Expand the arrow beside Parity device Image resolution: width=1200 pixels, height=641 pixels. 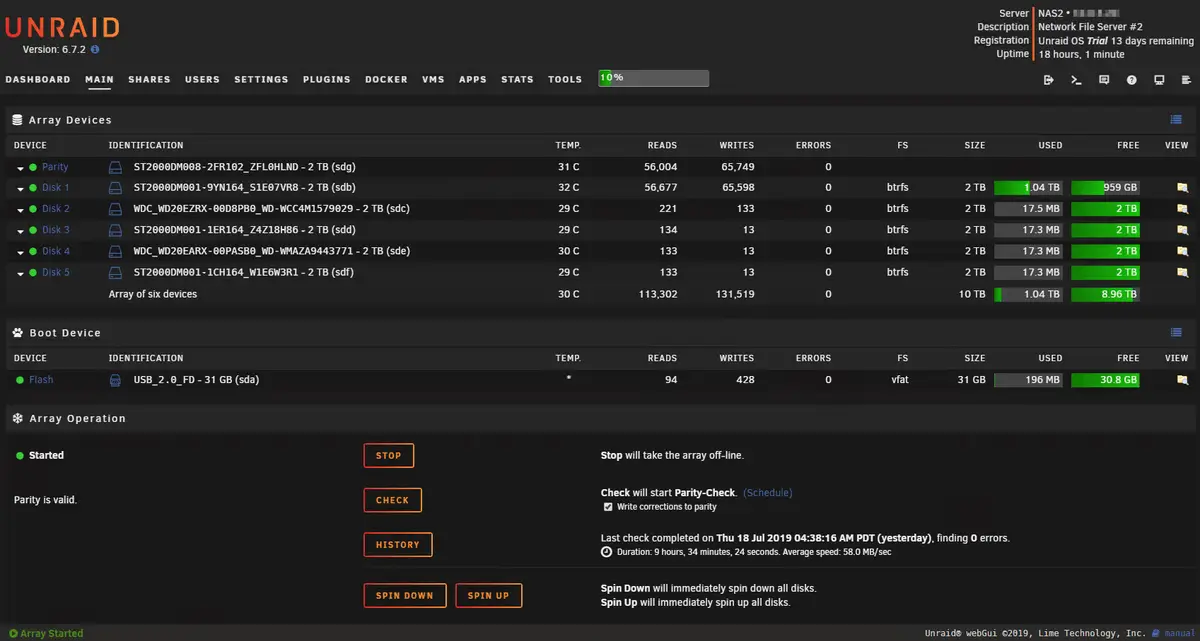pyautogui.click(x=20, y=168)
